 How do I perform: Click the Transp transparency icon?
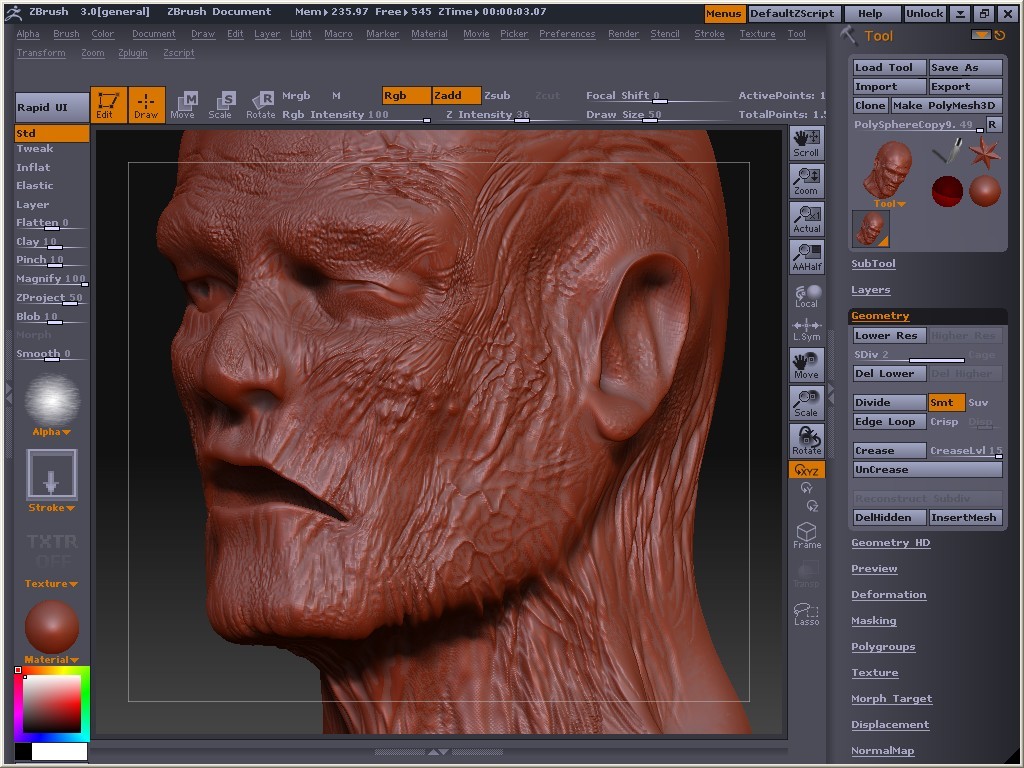click(x=807, y=575)
